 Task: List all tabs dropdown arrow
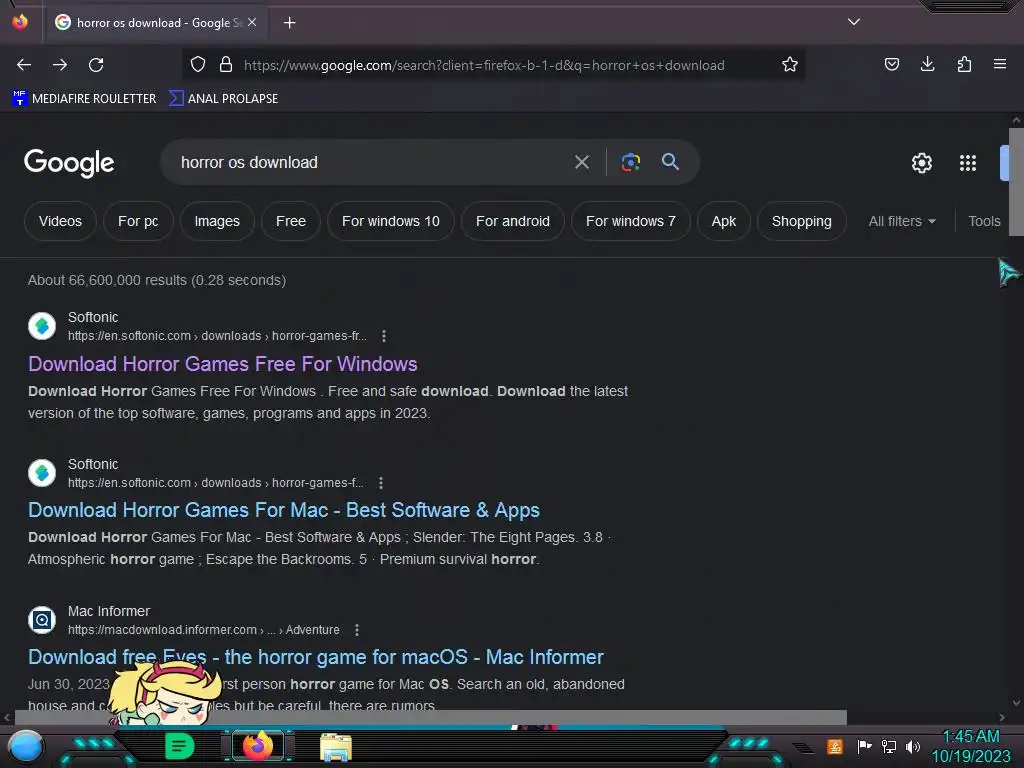[x=854, y=22]
